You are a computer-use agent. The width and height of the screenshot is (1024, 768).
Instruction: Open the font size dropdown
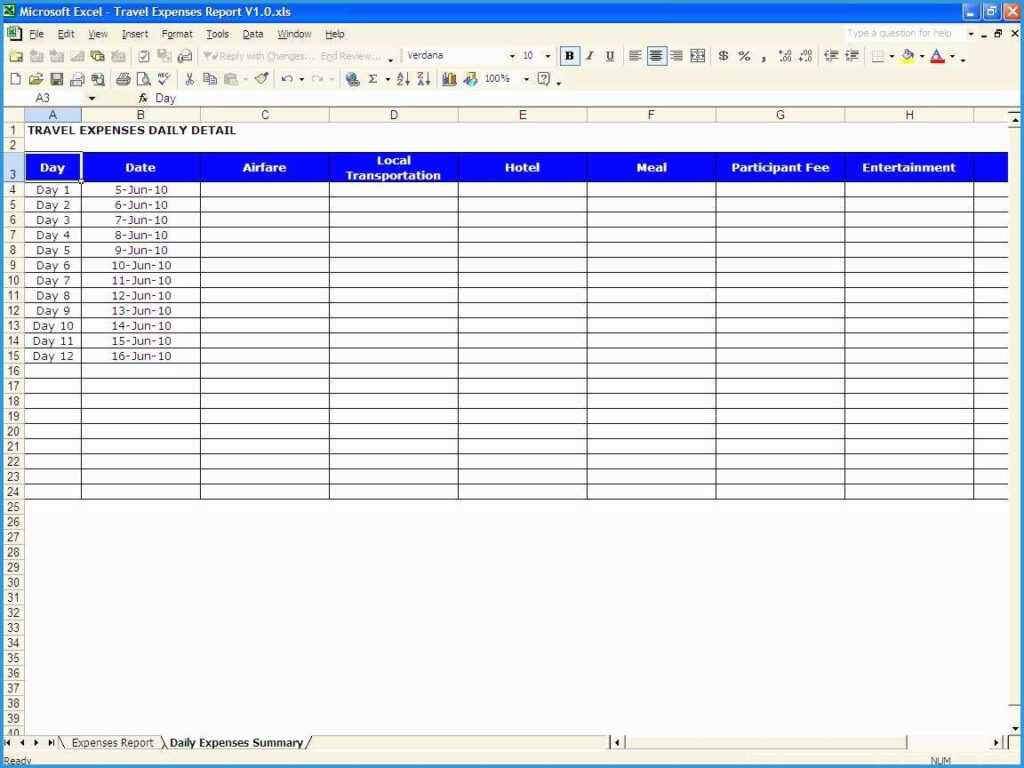click(548, 56)
